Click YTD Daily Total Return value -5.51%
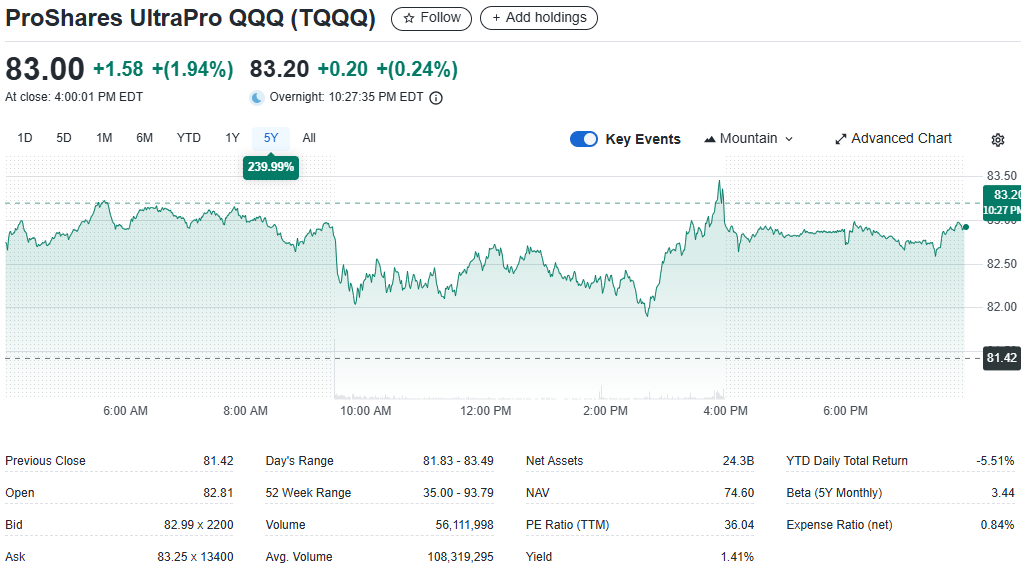The width and height of the screenshot is (1028, 571). 995,461
